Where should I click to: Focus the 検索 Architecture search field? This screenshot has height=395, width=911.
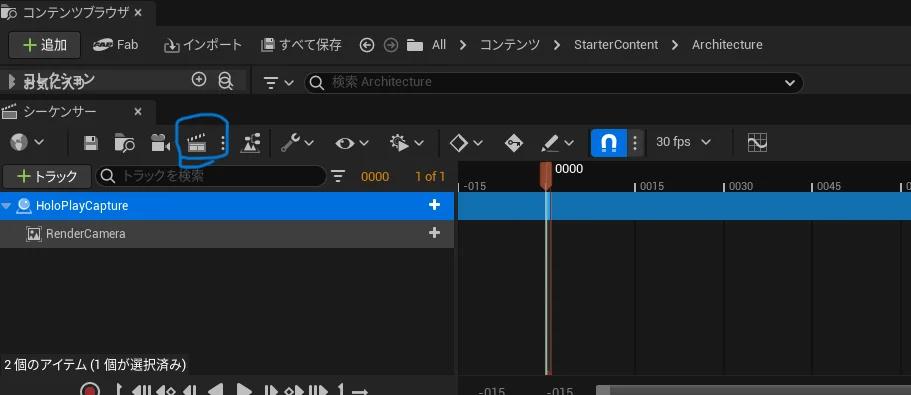point(554,82)
